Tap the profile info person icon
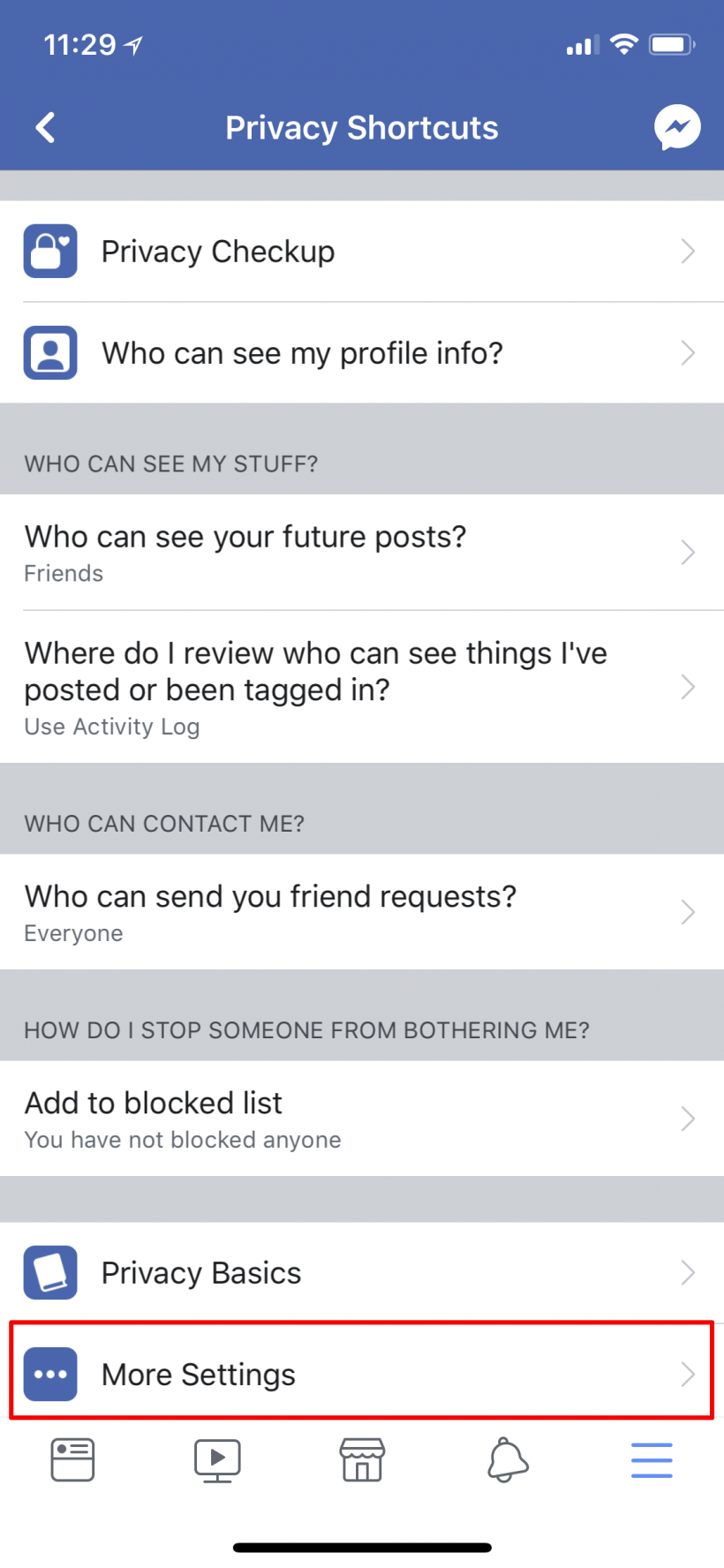The width and height of the screenshot is (724, 1568). point(50,353)
